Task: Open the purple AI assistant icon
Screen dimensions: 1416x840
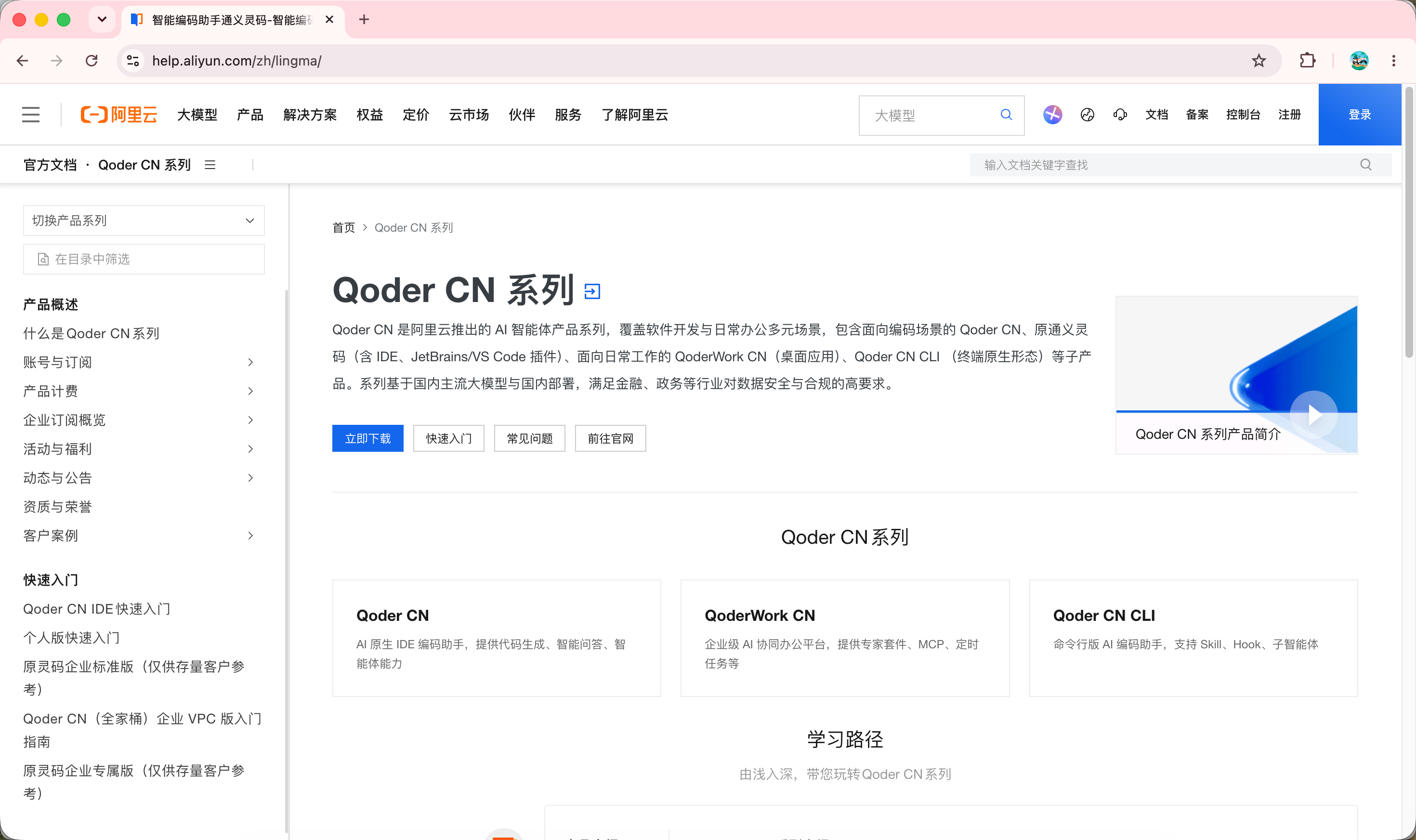Action: (x=1052, y=115)
